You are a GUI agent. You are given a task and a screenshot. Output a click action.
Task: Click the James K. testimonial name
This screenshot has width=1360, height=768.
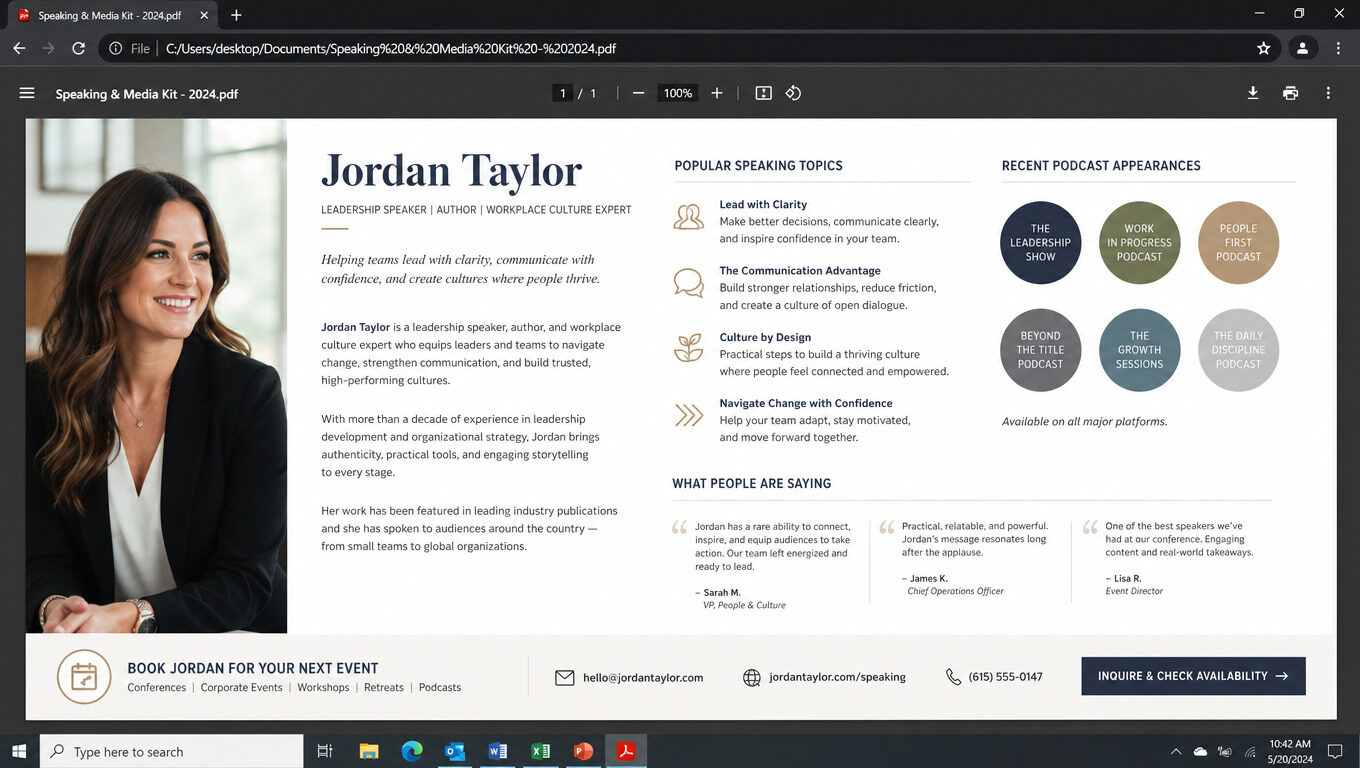[928, 579]
